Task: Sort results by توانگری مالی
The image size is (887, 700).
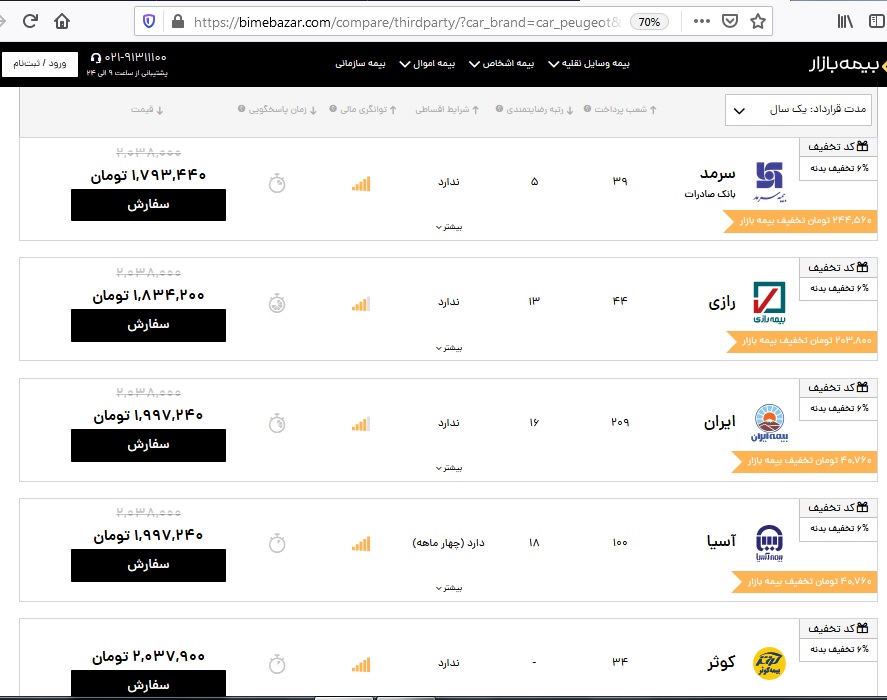Action: coord(368,109)
